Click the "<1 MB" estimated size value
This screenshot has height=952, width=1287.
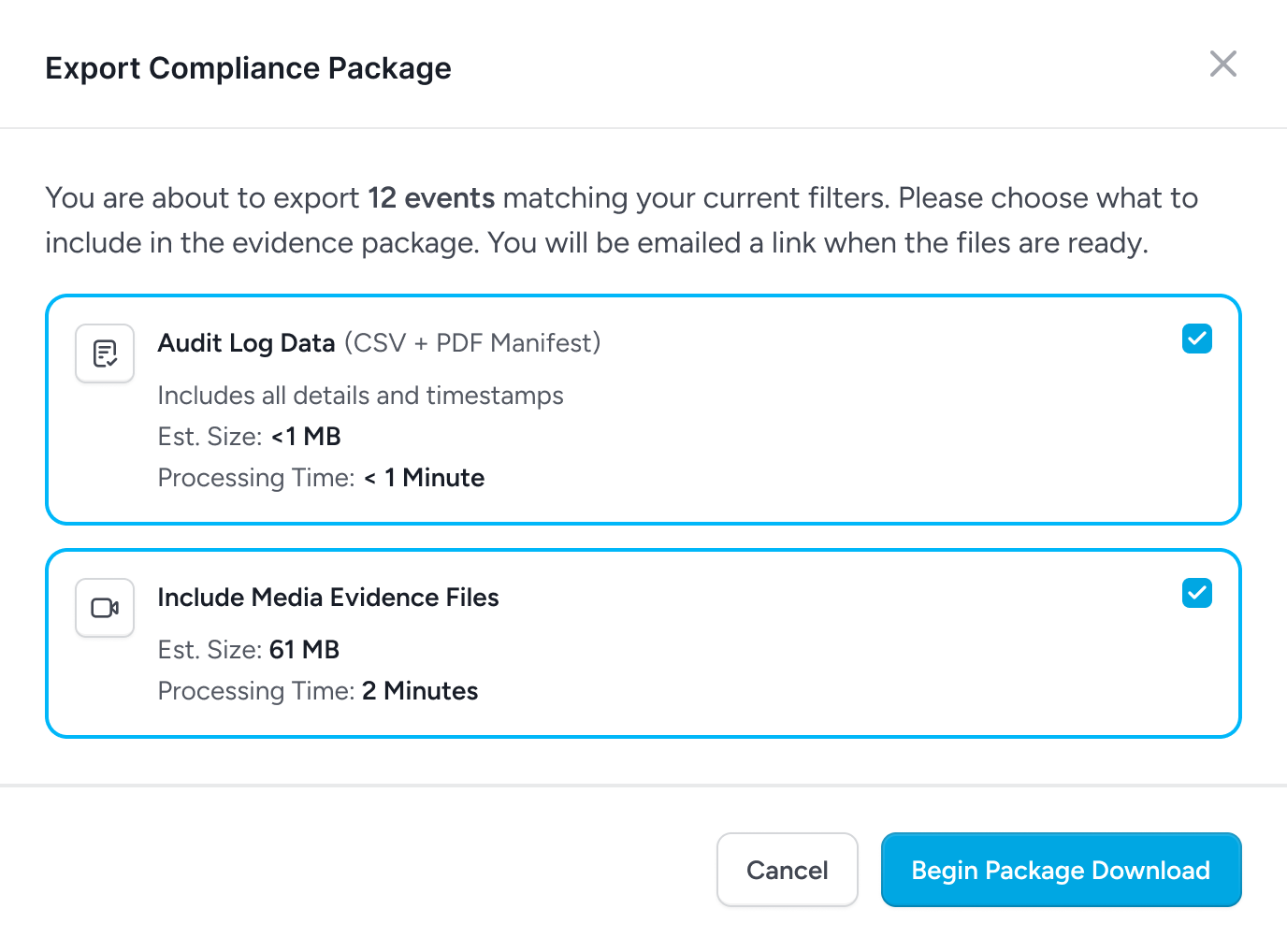(306, 437)
